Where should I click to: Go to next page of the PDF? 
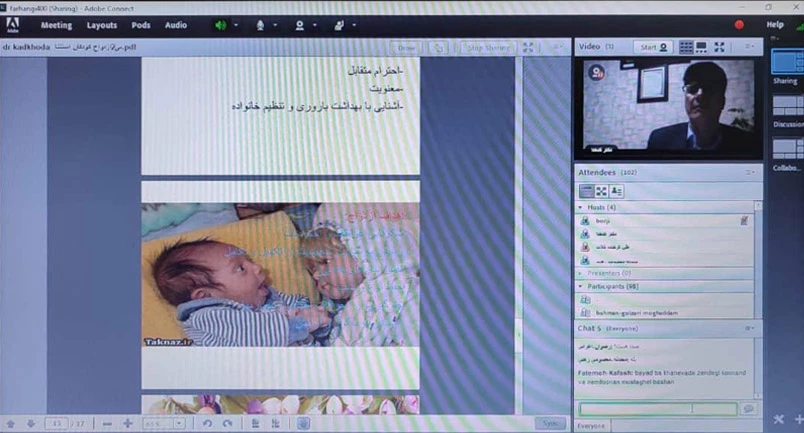coord(30,423)
